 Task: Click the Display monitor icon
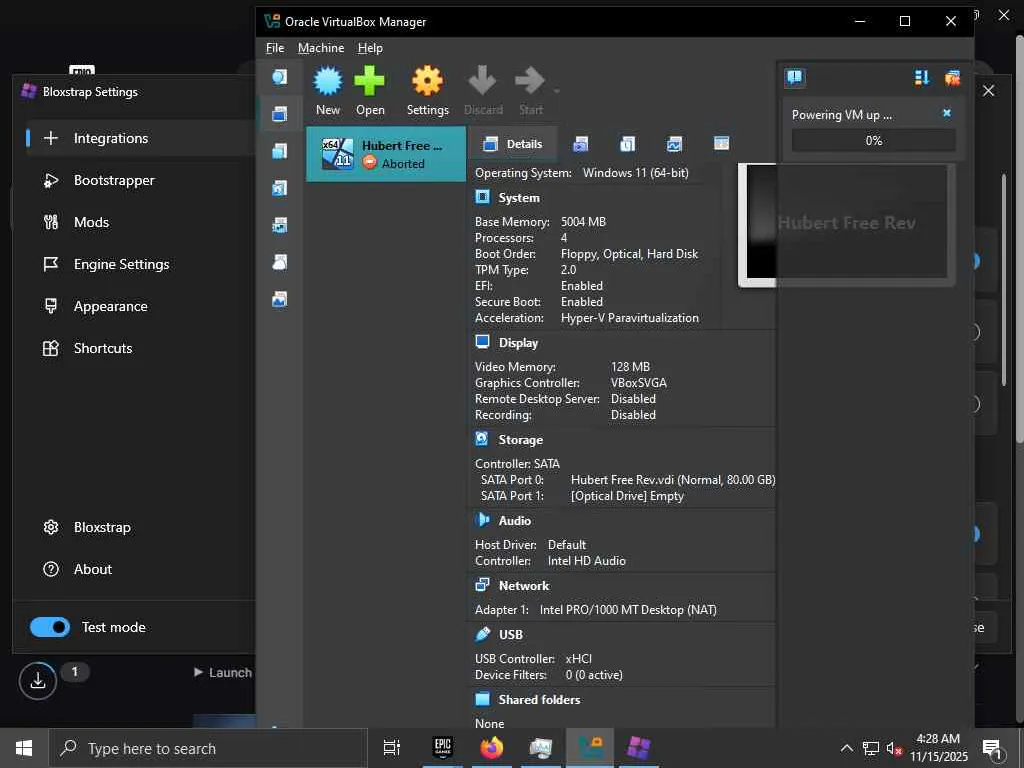483,342
